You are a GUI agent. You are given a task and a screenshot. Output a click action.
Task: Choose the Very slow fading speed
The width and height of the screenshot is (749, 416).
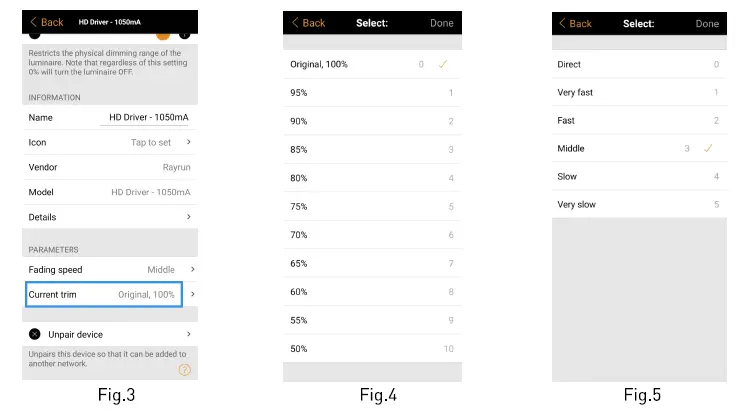tap(638, 205)
